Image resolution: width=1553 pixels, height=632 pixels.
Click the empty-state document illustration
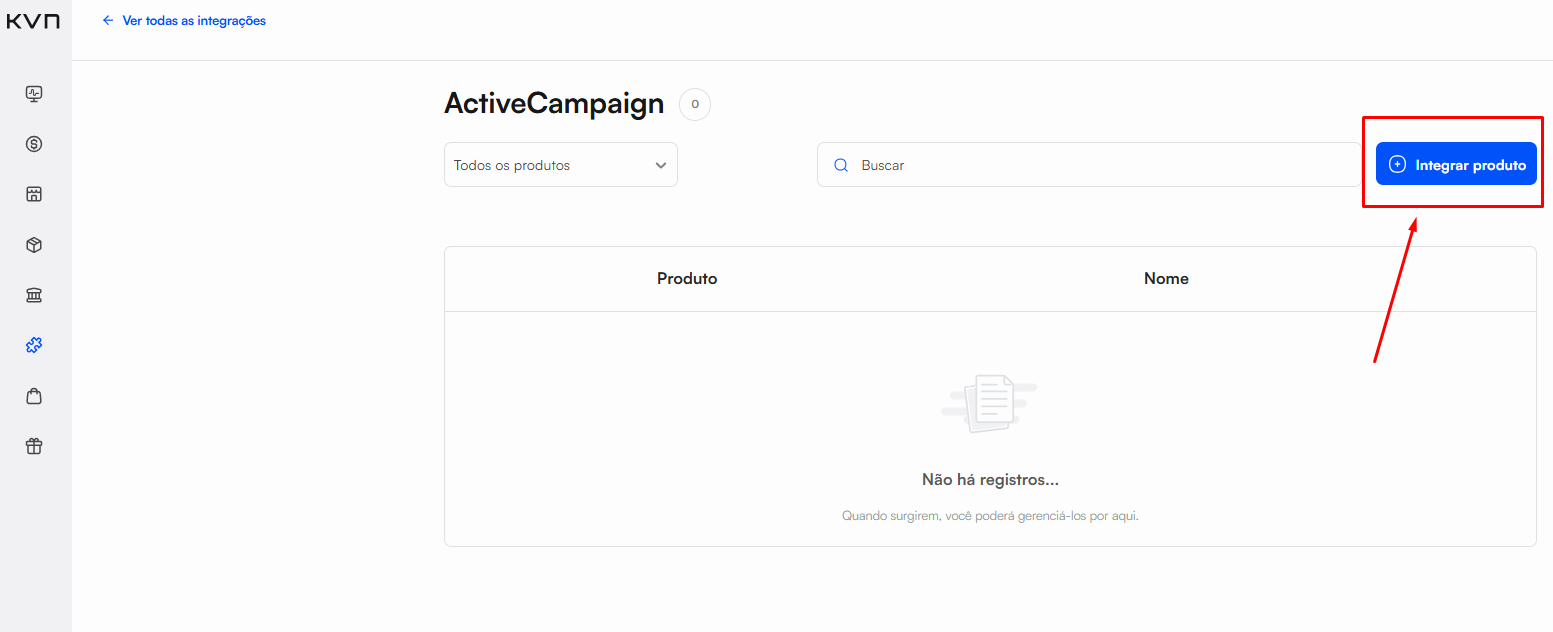point(989,403)
